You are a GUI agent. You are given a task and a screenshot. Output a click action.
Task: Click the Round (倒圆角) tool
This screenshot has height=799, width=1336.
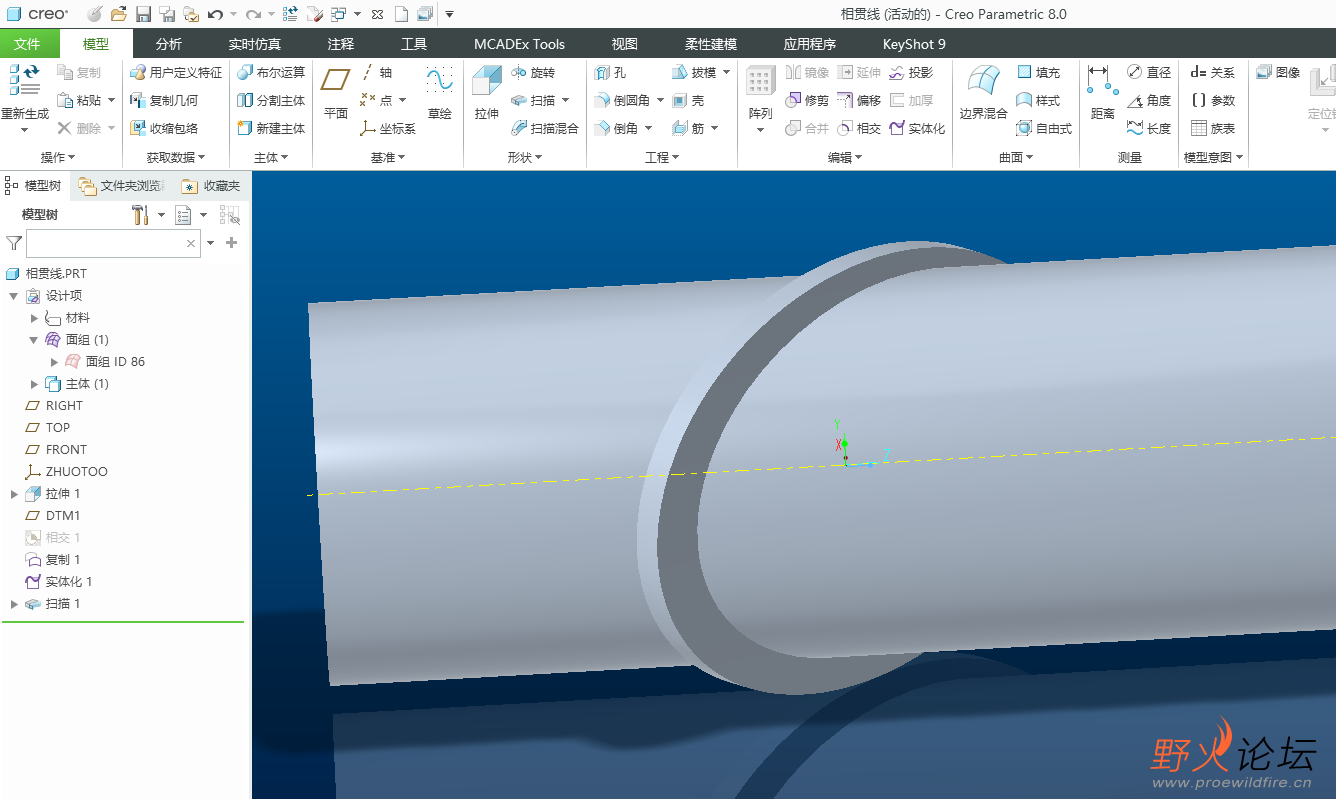[622, 101]
